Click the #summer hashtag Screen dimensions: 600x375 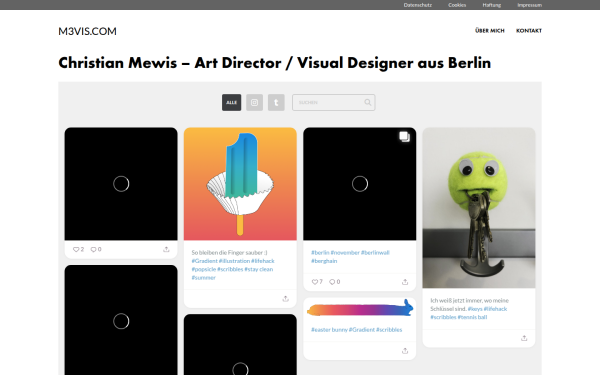(204, 278)
